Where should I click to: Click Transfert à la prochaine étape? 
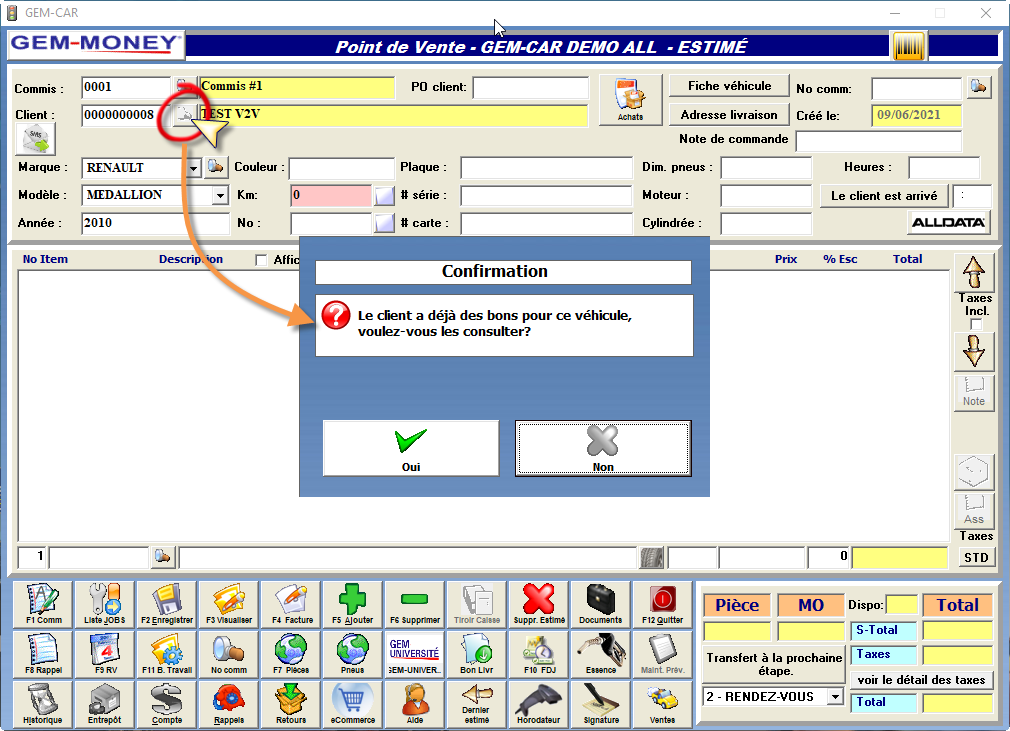click(774, 664)
